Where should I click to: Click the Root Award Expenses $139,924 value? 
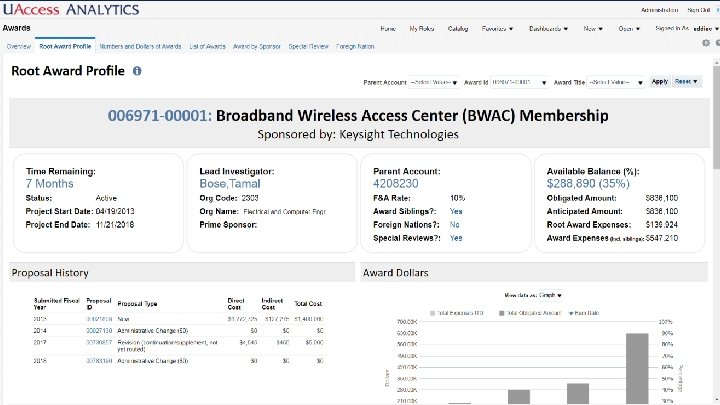(x=662, y=225)
